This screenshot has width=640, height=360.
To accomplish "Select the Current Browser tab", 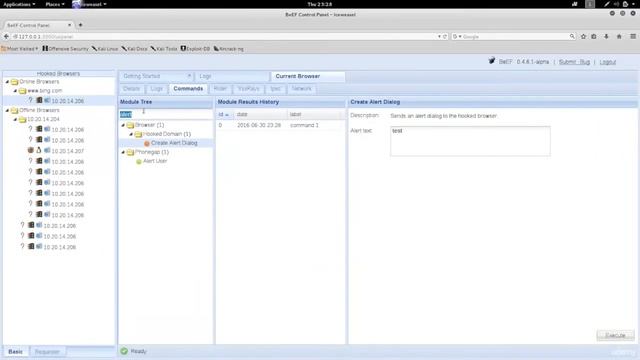I will tap(307, 76).
